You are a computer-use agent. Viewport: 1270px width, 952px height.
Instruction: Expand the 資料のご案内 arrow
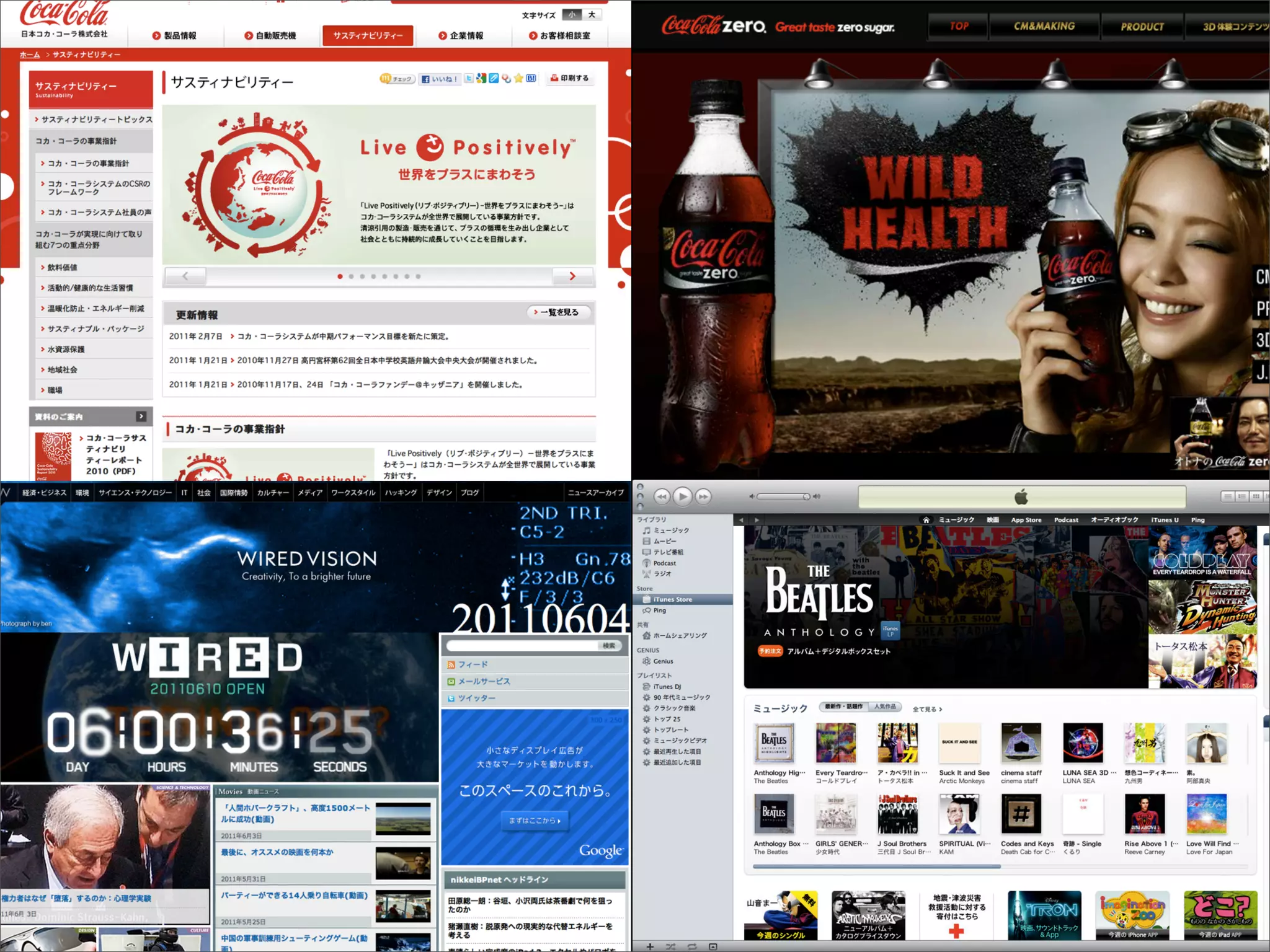tap(141, 416)
